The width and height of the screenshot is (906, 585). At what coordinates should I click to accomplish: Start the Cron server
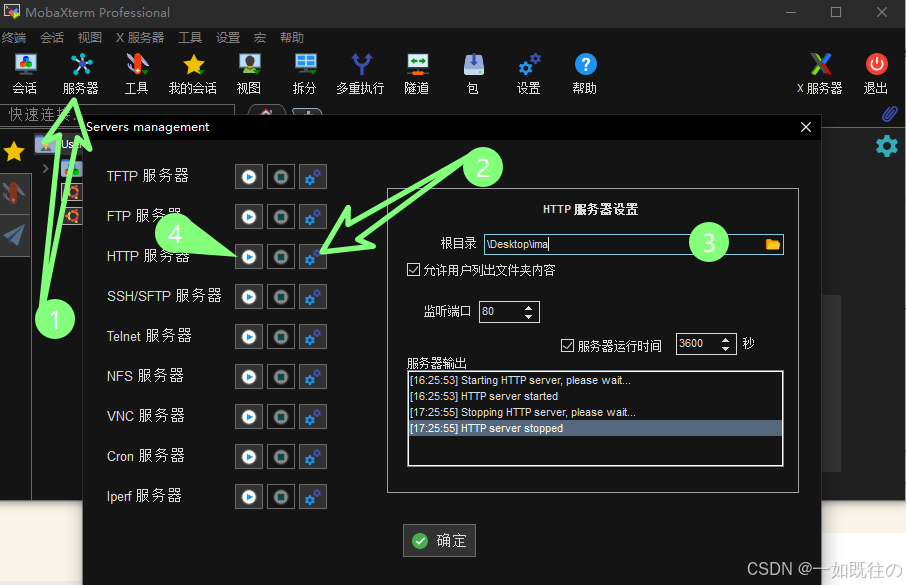coord(249,457)
